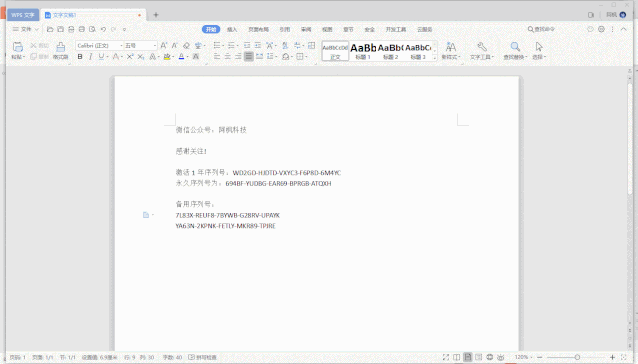Expand the font color dropdown arrow
This screenshot has height=364, width=638.
point(188,57)
